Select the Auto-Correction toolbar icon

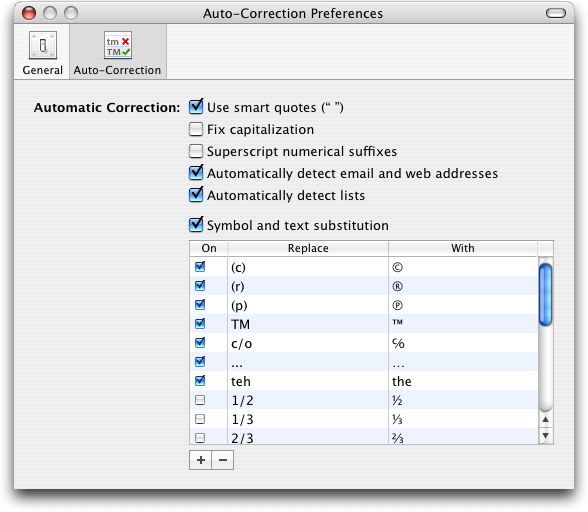click(x=118, y=45)
